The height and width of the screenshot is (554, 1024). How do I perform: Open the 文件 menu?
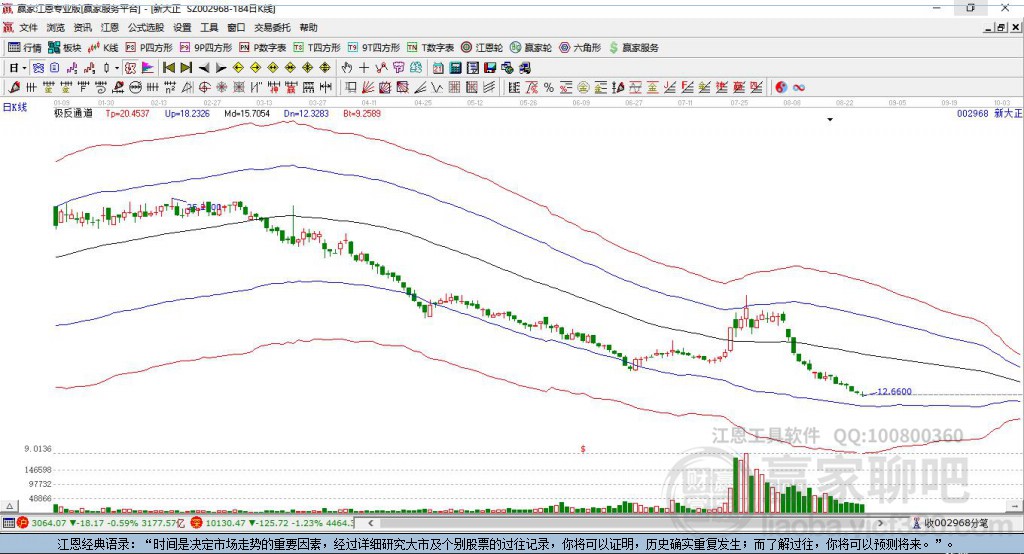tap(28, 27)
